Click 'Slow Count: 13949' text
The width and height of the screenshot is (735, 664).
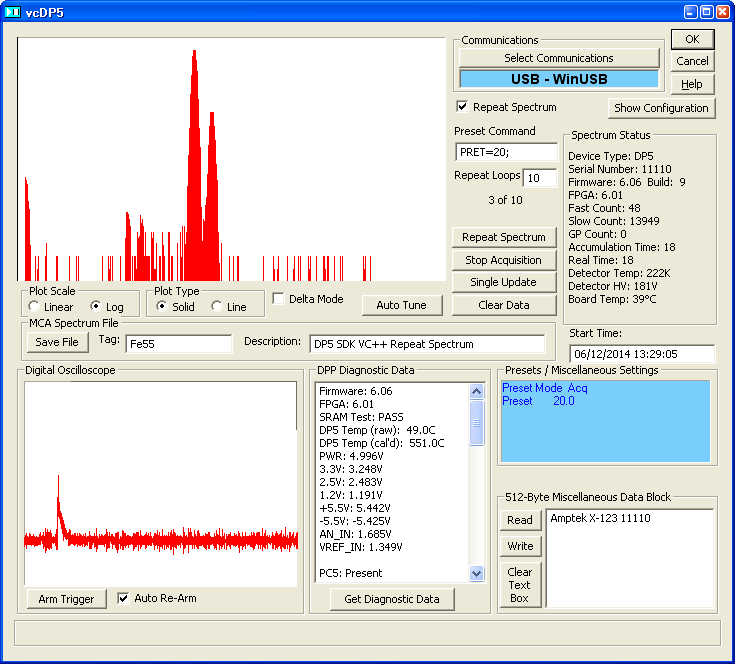(x=614, y=221)
